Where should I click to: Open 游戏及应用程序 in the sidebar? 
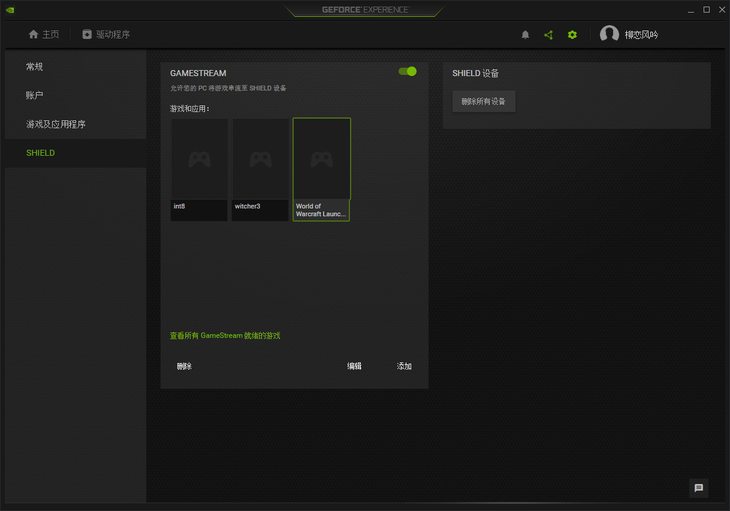[76, 124]
